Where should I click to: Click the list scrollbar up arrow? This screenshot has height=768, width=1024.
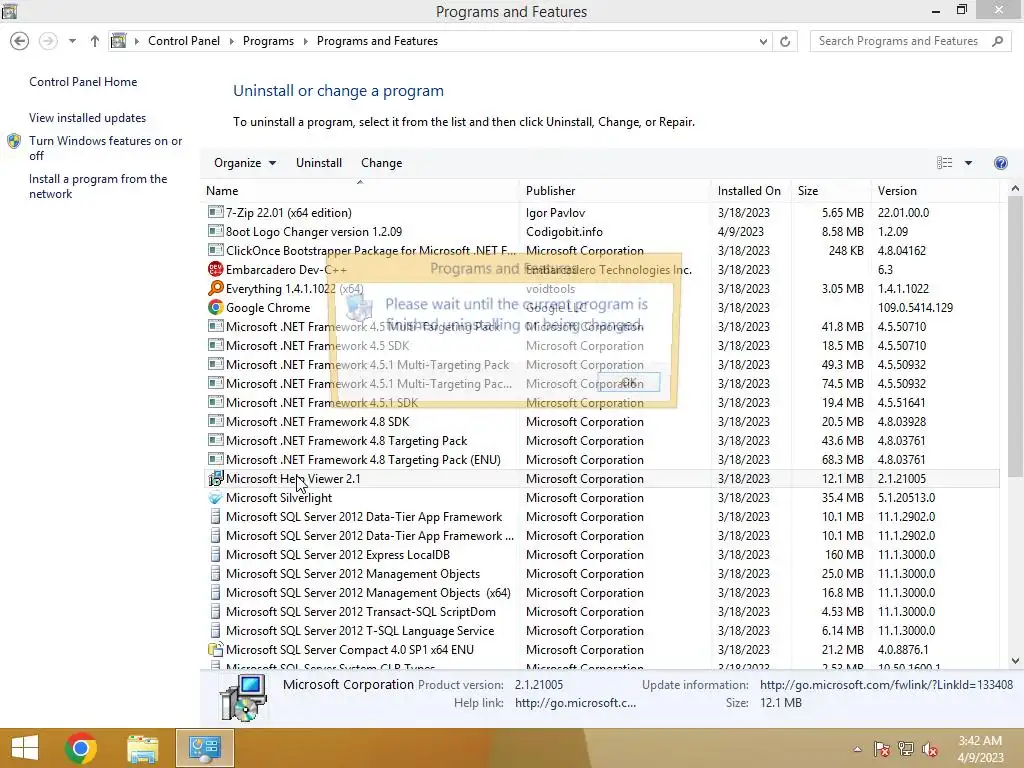tap(1015, 189)
